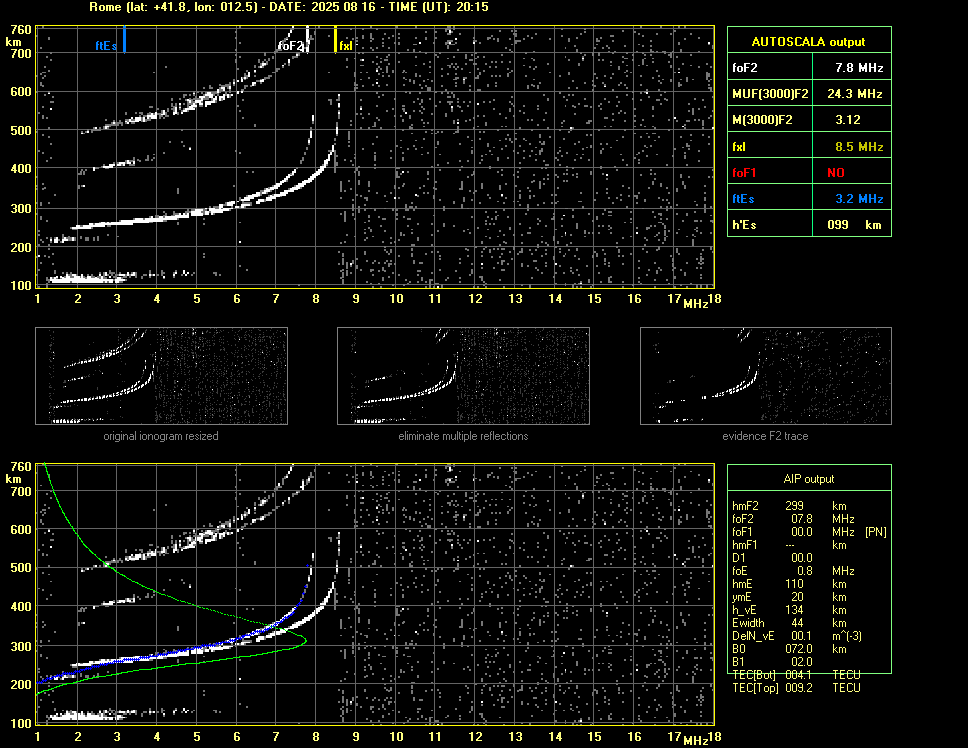968x748 pixels.
Task: Click the AIP output panel title
Action: (809, 478)
